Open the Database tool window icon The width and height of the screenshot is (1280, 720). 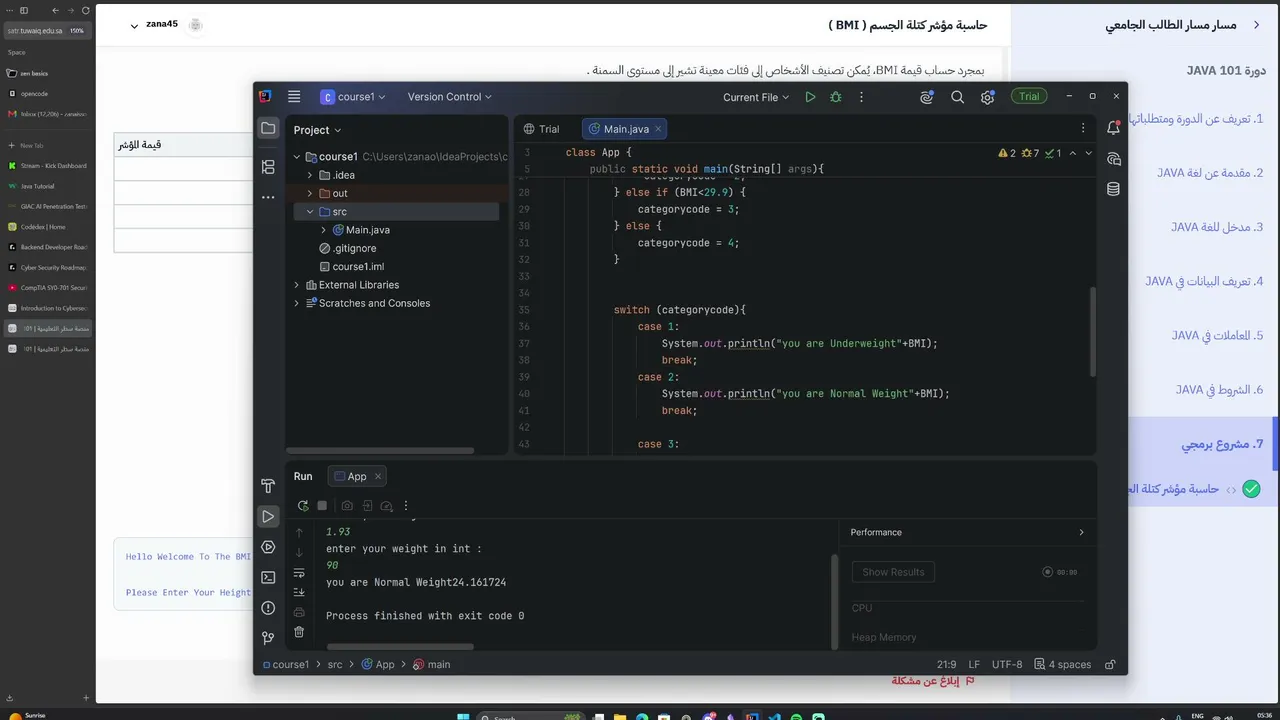click(x=1113, y=189)
